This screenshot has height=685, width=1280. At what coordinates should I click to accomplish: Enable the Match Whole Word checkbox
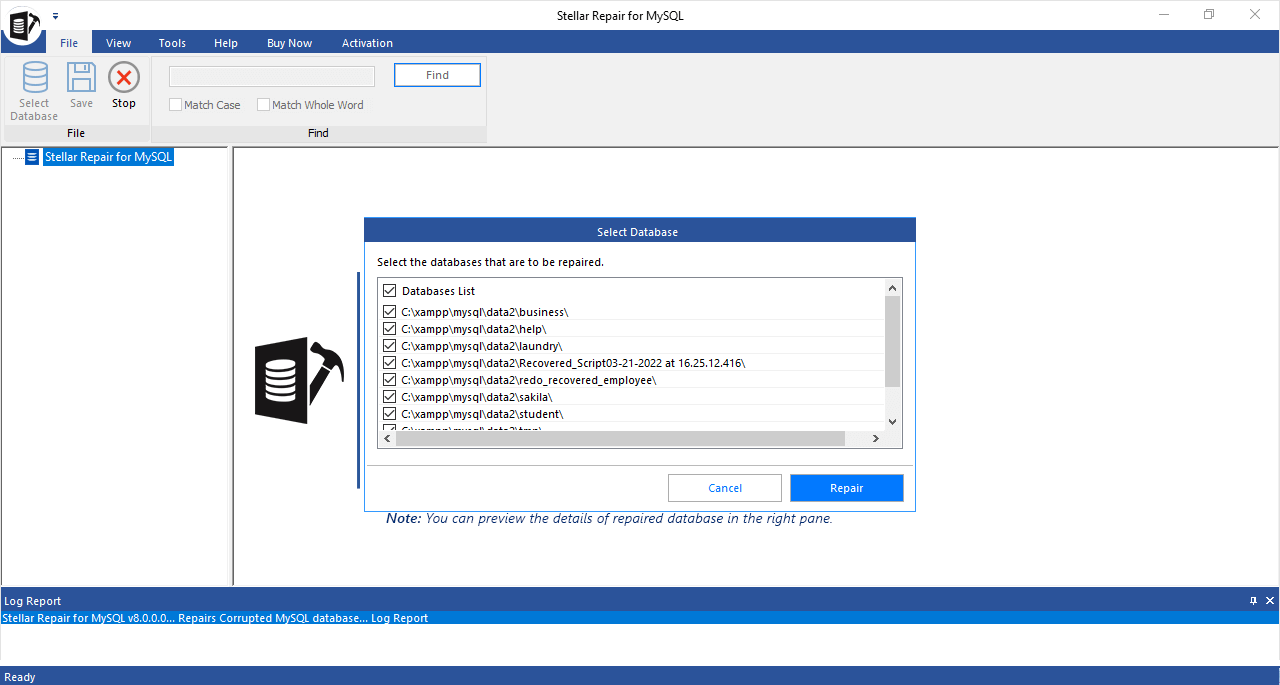264,105
